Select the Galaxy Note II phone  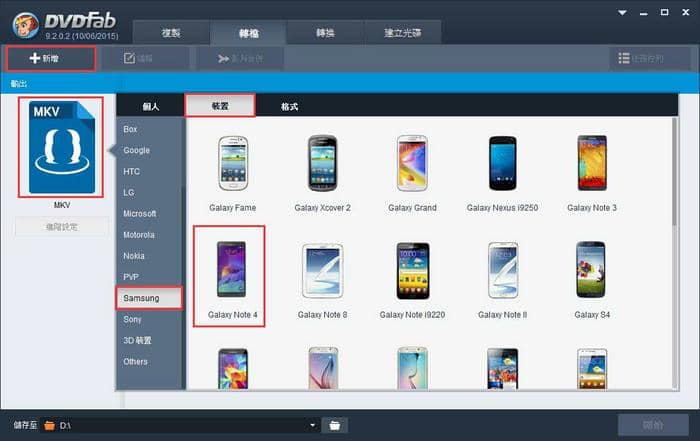tap(502, 281)
